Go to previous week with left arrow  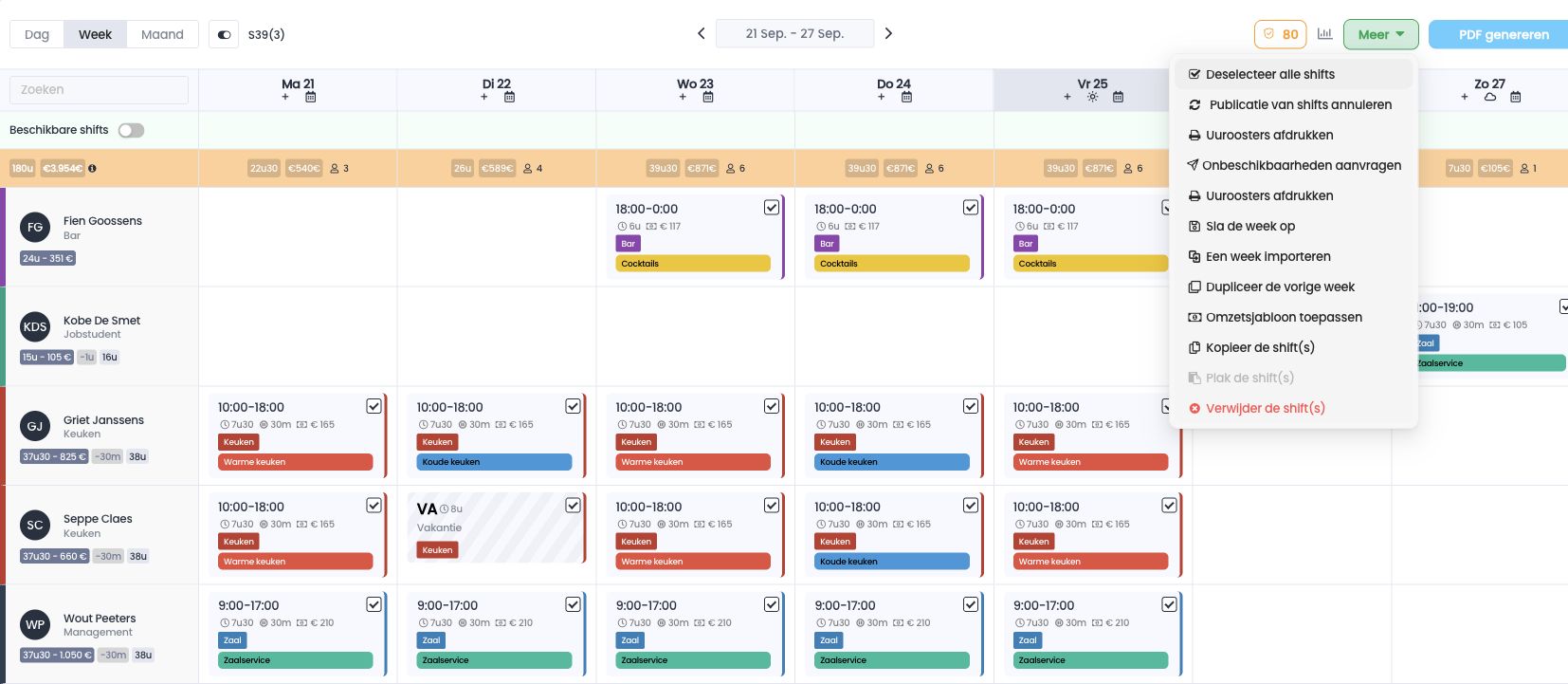702,33
